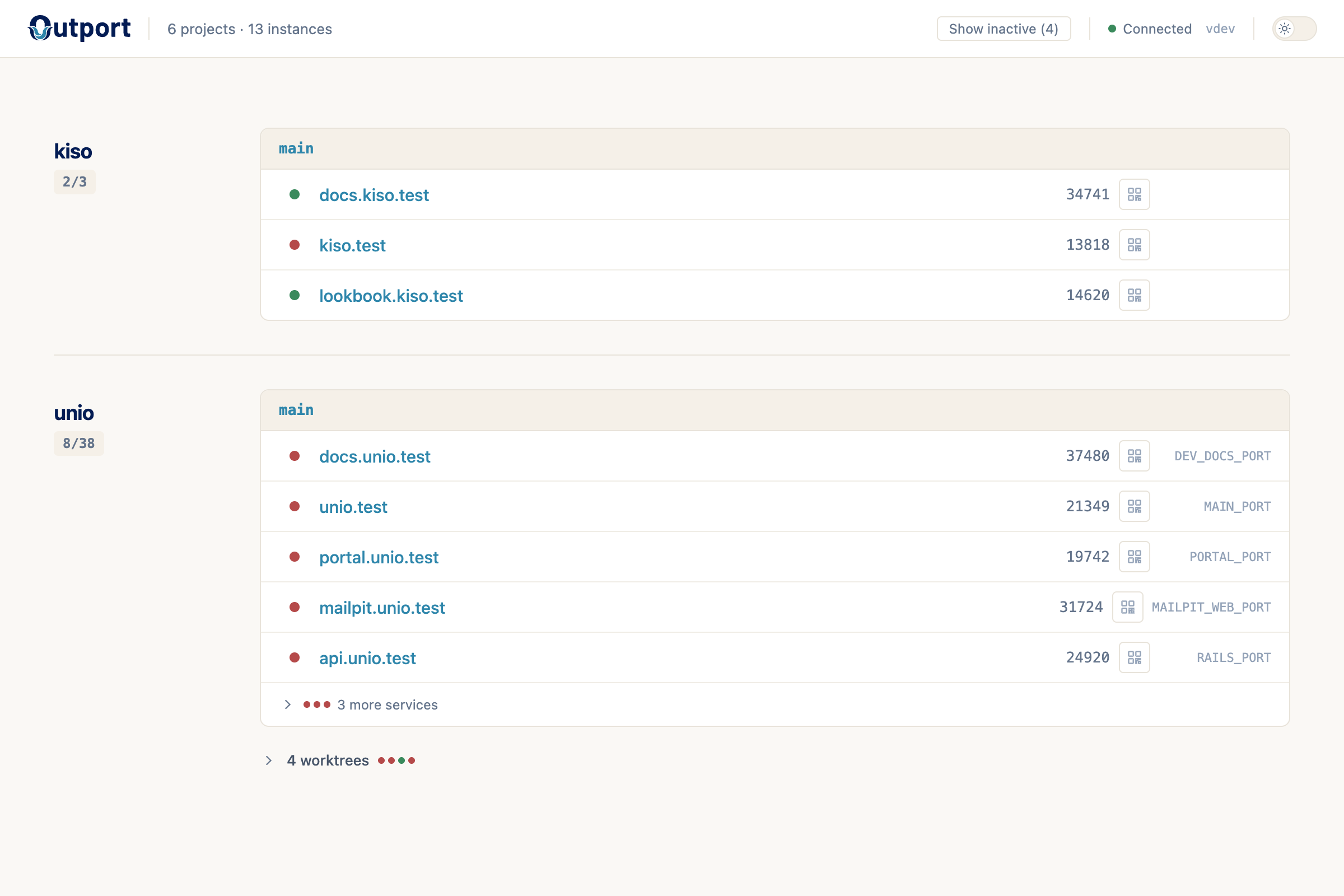1344x896 pixels.
Task: Show QR code for kiso.test
Action: pyautogui.click(x=1135, y=245)
